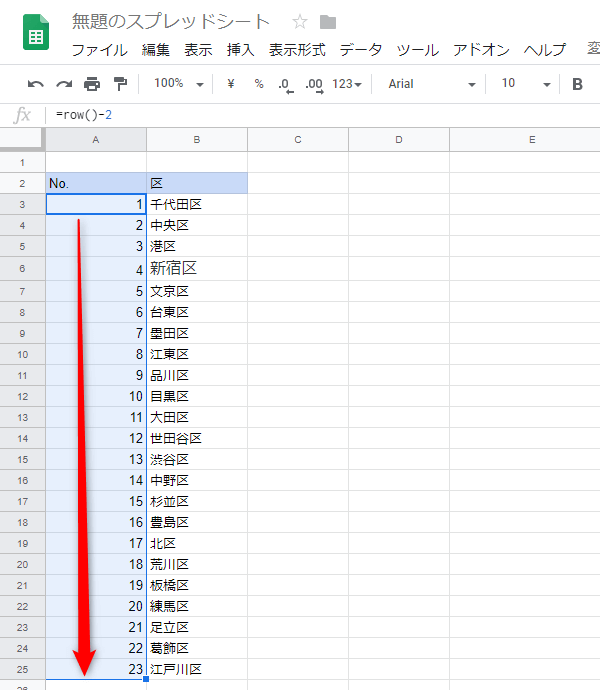Click the 区 header cell
The height and width of the screenshot is (690, 600).
pos(197,184)
